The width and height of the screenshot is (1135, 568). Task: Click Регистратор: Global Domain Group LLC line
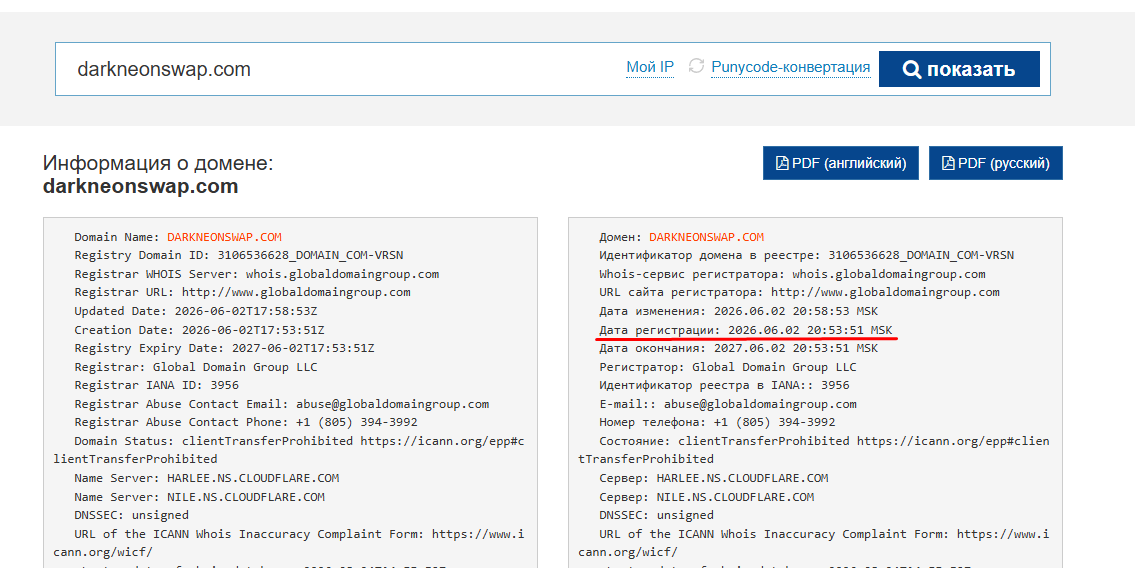click(x=727, y=367)
